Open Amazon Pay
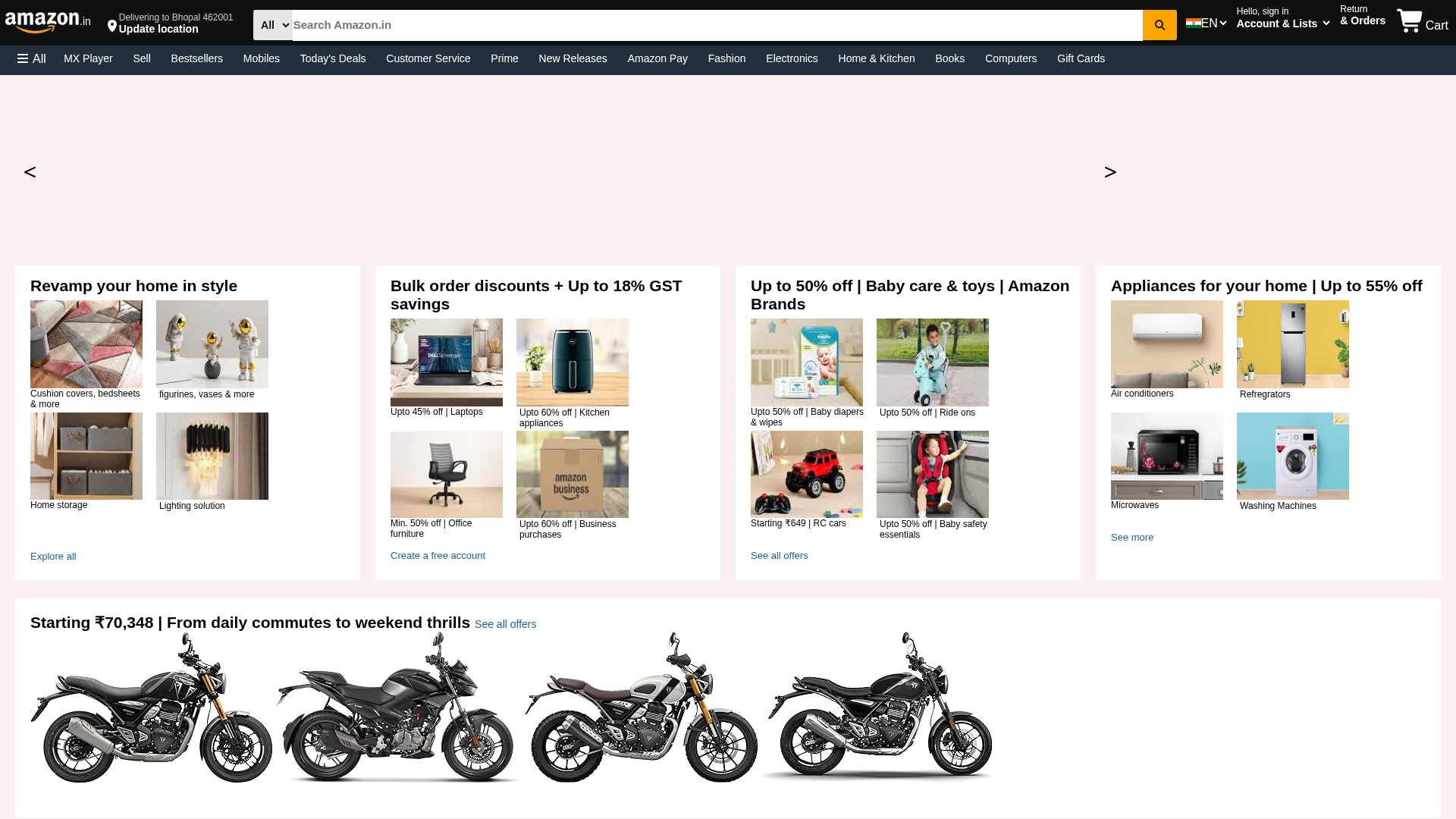 coord(657,58)
